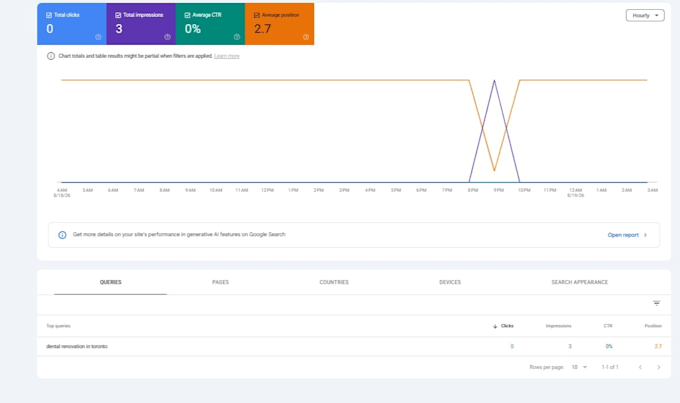Click clicks value 0 in query row

click(512, 347)
